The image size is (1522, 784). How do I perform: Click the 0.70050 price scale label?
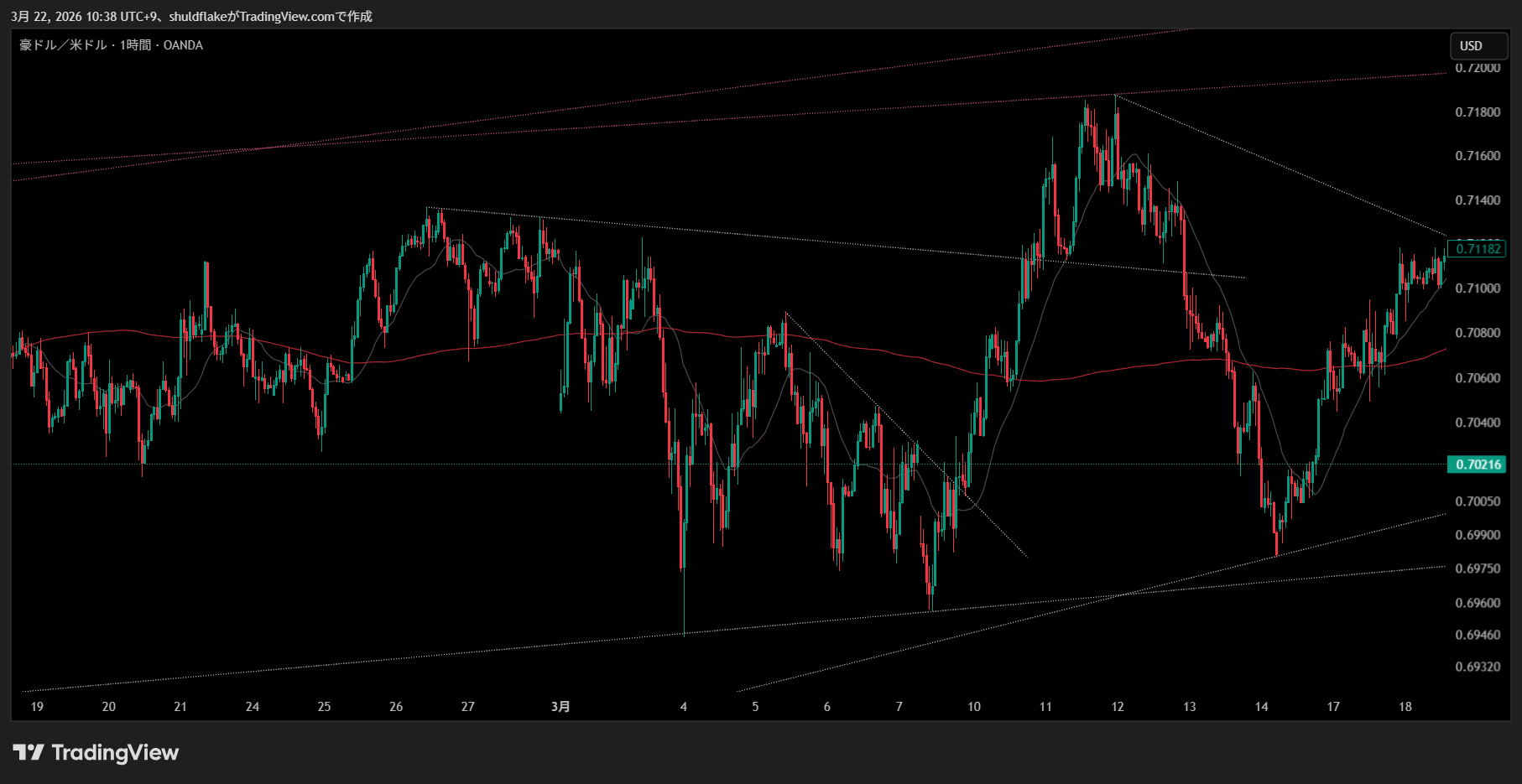(1477, 501)
